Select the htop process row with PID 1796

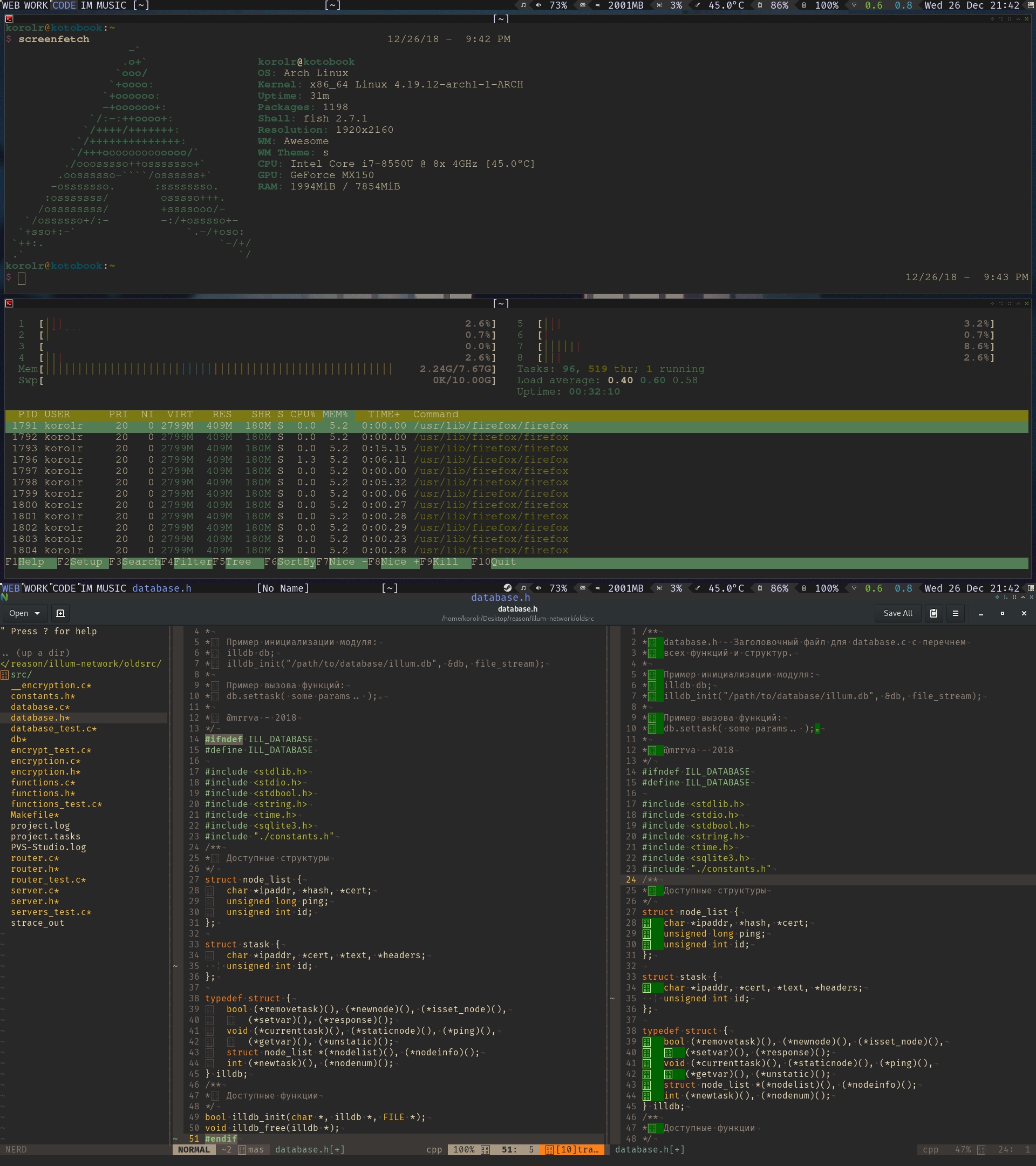click(x=516, y=460)
